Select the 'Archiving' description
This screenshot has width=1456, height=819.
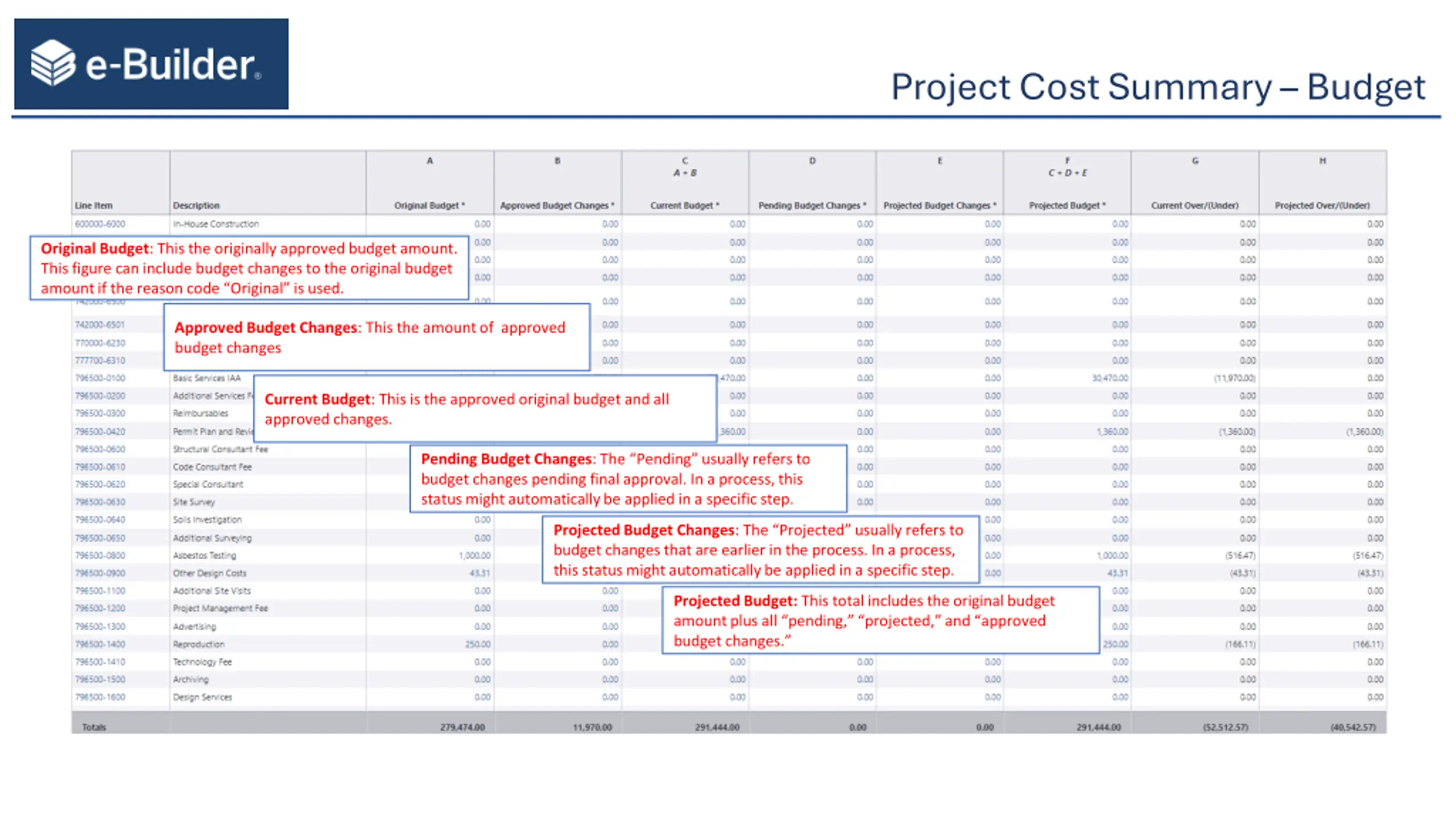191,680
